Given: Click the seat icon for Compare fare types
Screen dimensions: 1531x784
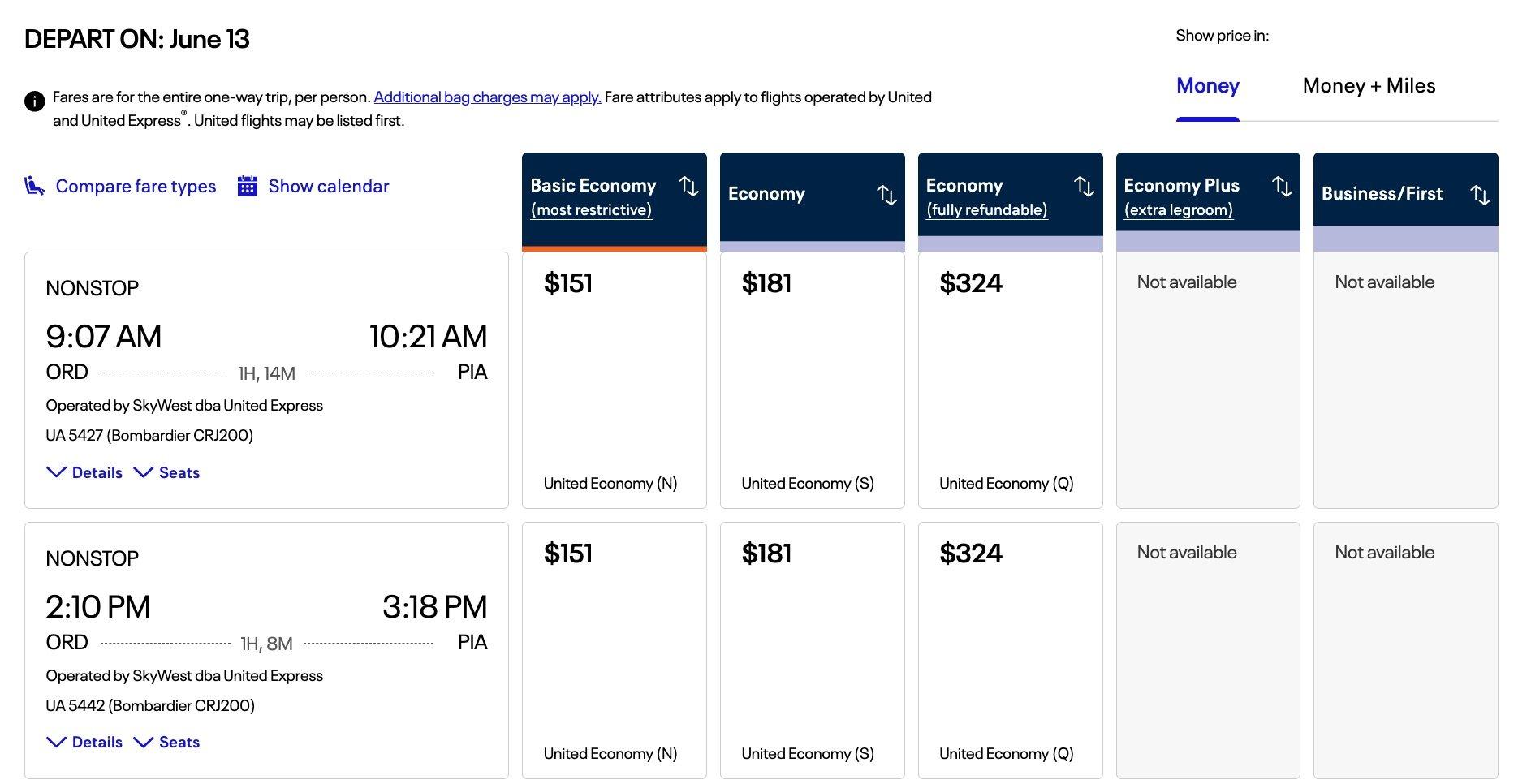Looking at the screenshot, I should (34, 186).
